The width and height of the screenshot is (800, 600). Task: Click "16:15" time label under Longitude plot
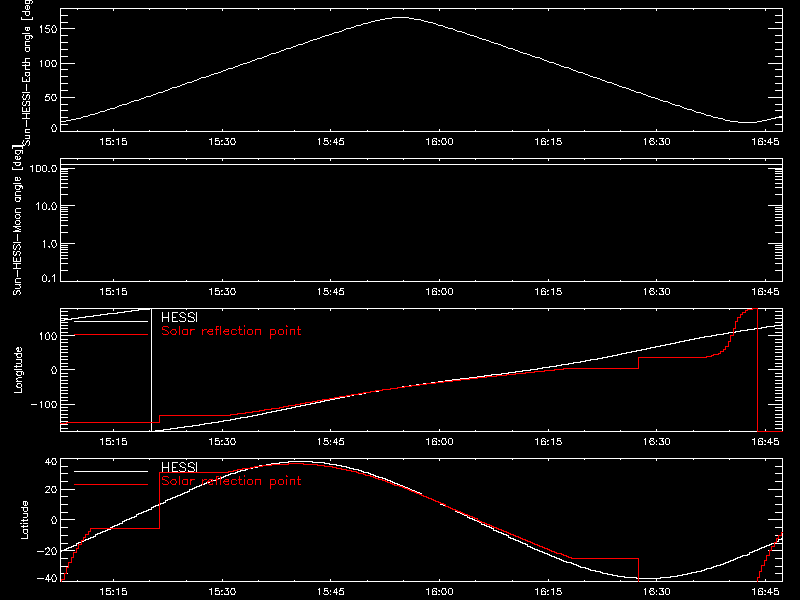tap(548, 442)
